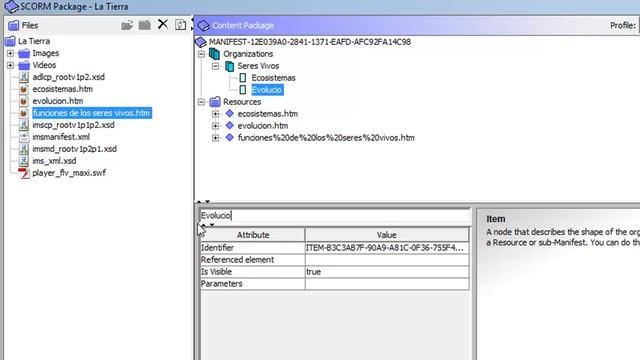Click the black X delete icon in Files toolbar
Viewport: 640px width, 360px height.
pos(163,24)
